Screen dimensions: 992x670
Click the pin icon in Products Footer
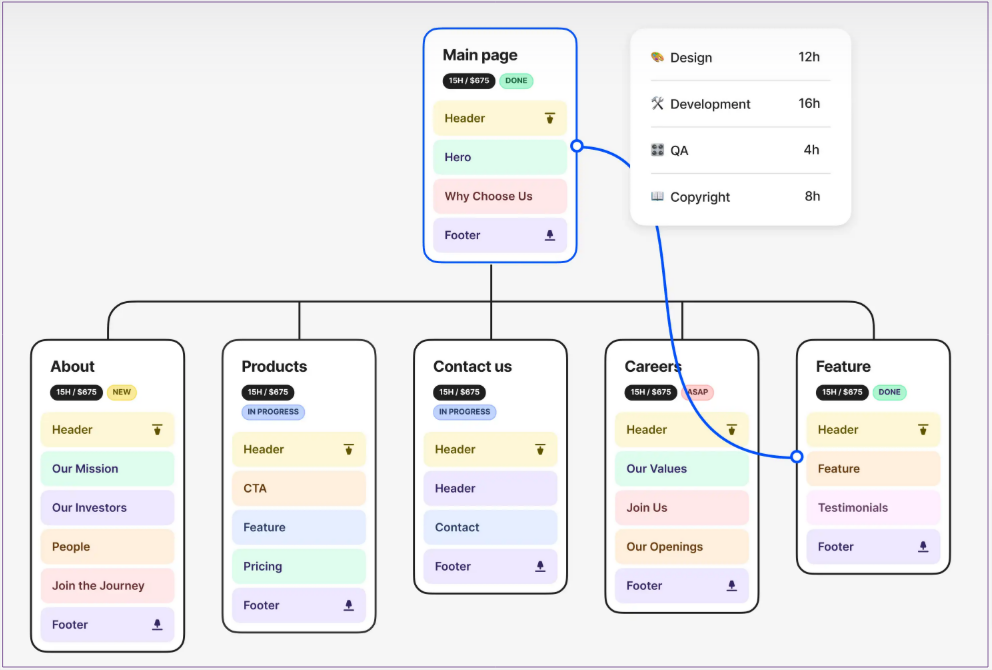click(x=349, y=605)
